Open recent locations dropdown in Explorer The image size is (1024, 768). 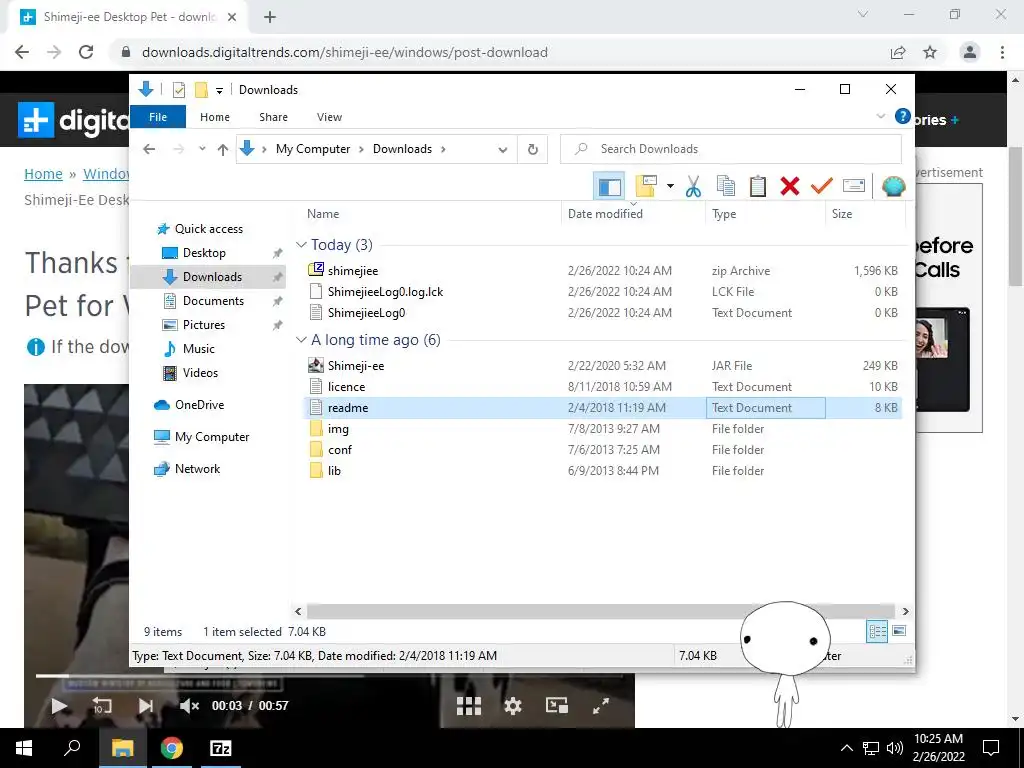202,149
